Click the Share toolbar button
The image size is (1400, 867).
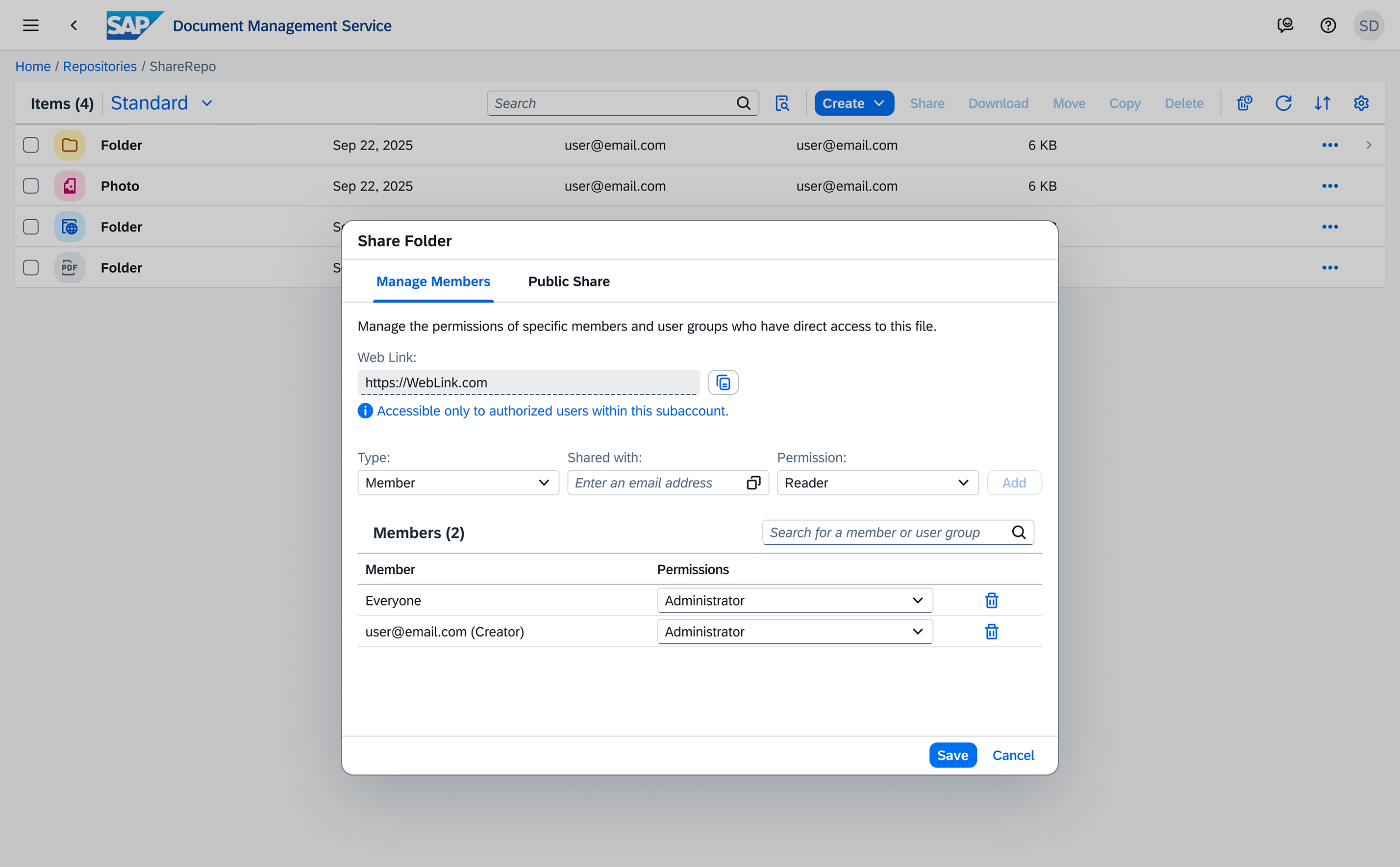[927, 103]
